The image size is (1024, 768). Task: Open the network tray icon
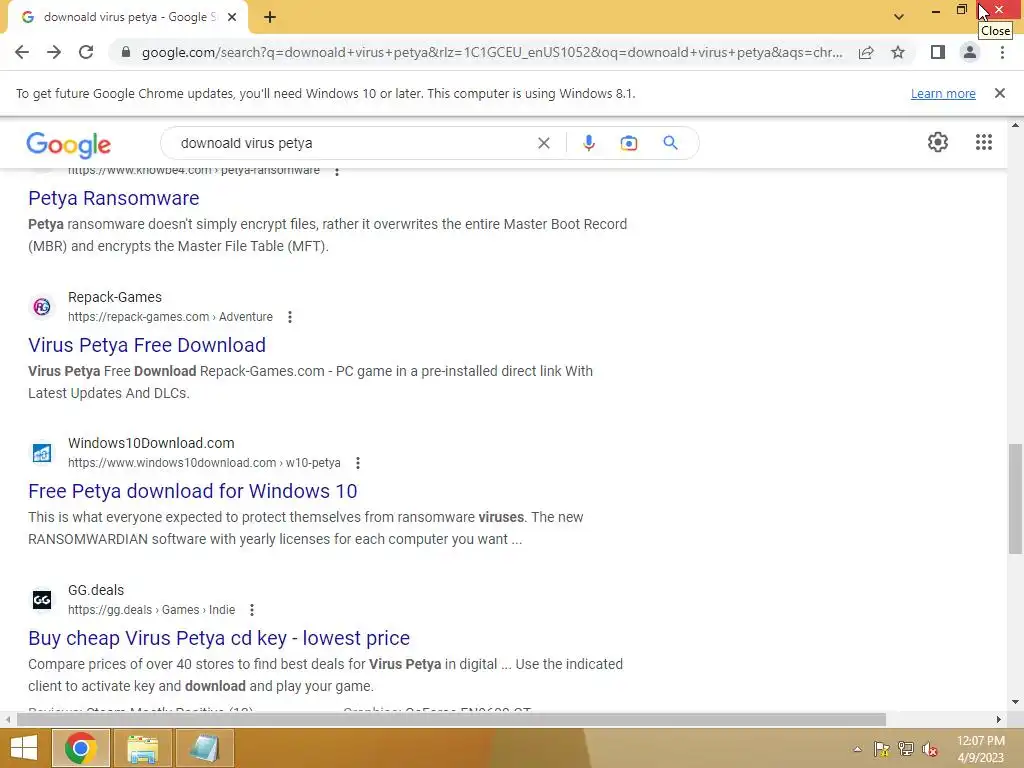pos(905,749)
